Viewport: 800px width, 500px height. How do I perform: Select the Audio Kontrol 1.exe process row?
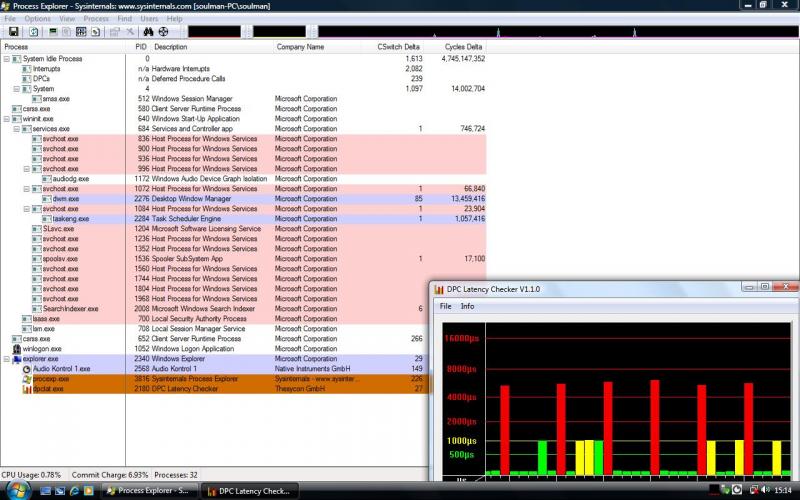tap(62, 369)
